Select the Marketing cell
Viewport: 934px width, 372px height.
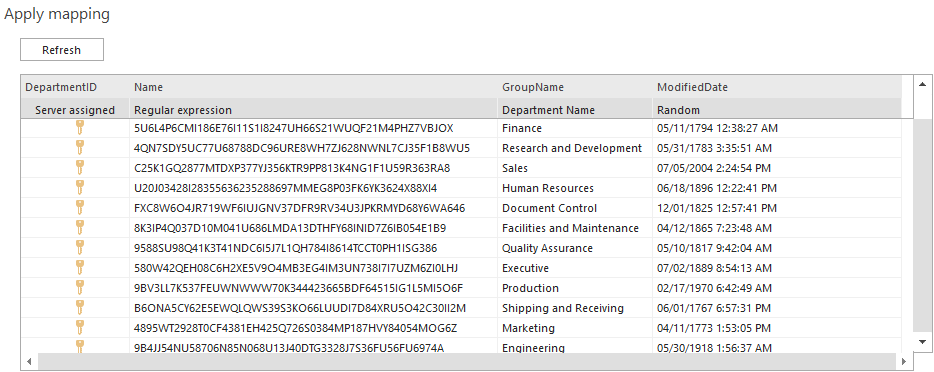(x=575, y=328)
